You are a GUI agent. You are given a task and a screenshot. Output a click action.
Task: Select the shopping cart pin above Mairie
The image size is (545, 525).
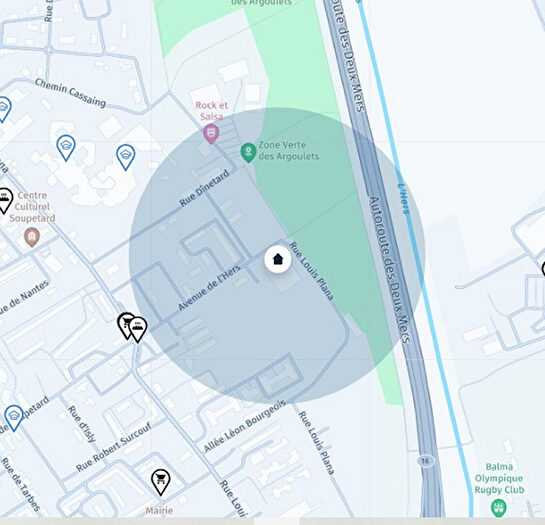(161, 482)
